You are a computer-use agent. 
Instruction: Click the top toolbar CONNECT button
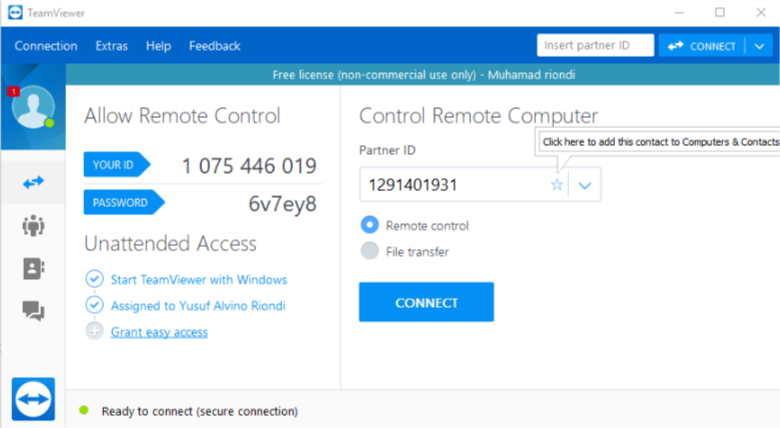point(702,46)
